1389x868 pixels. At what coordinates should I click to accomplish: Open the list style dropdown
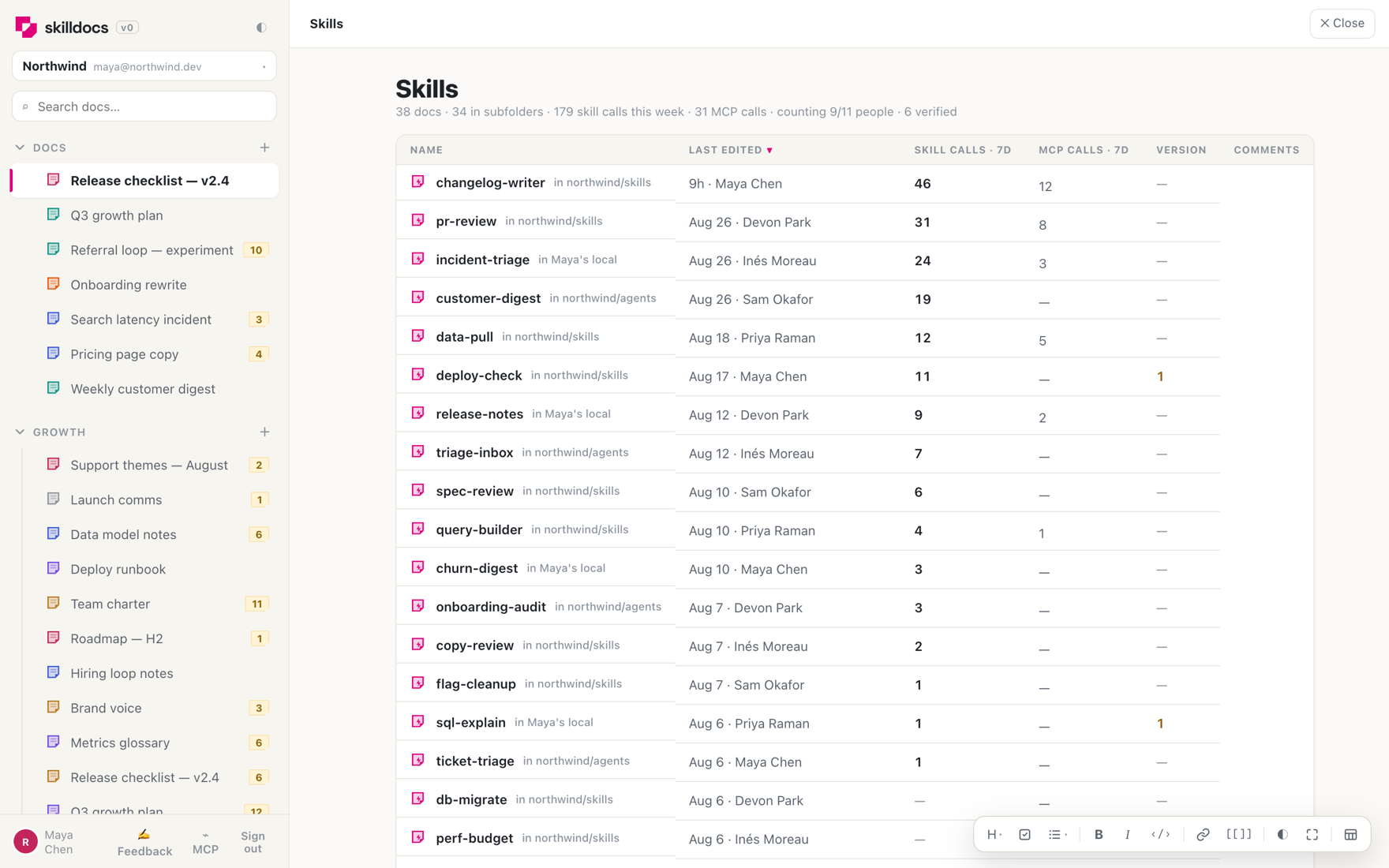(x=1058, y=835)
